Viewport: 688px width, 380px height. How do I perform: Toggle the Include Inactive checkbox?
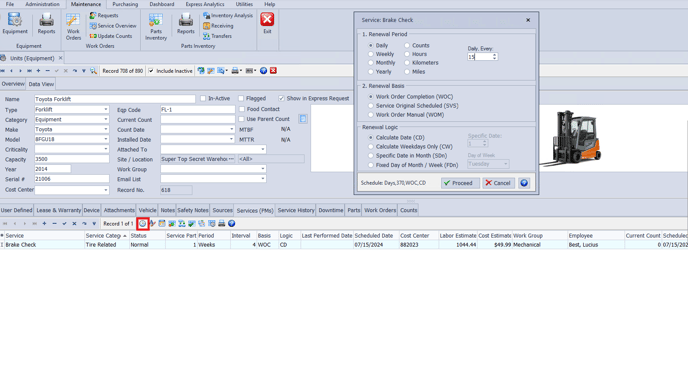click(x=151, y=71)
